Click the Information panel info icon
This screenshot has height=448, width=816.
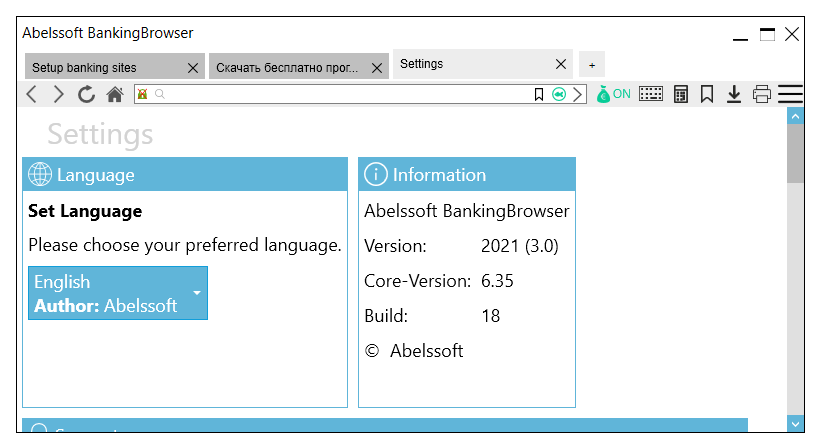point(376,174)
